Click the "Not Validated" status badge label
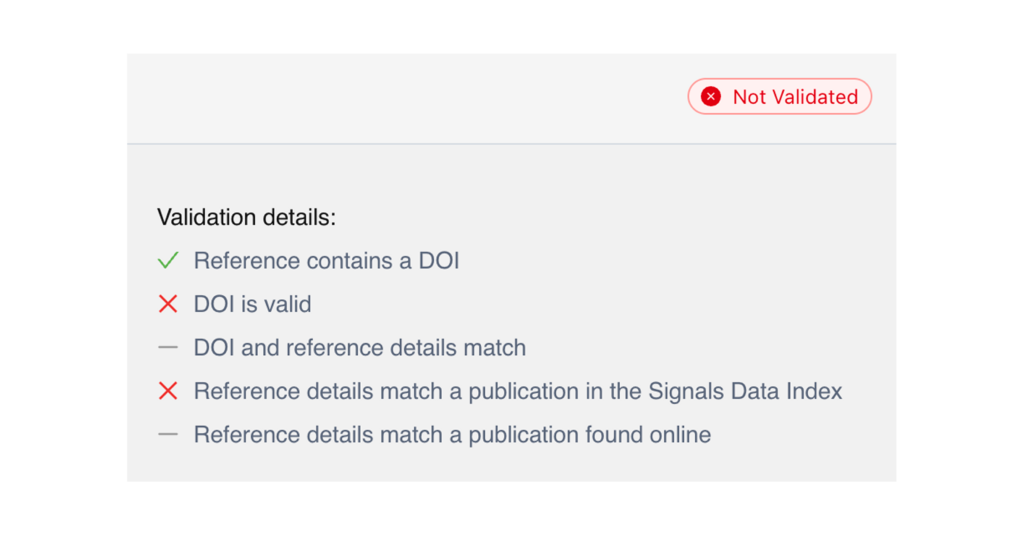 (x=794, y=97)
